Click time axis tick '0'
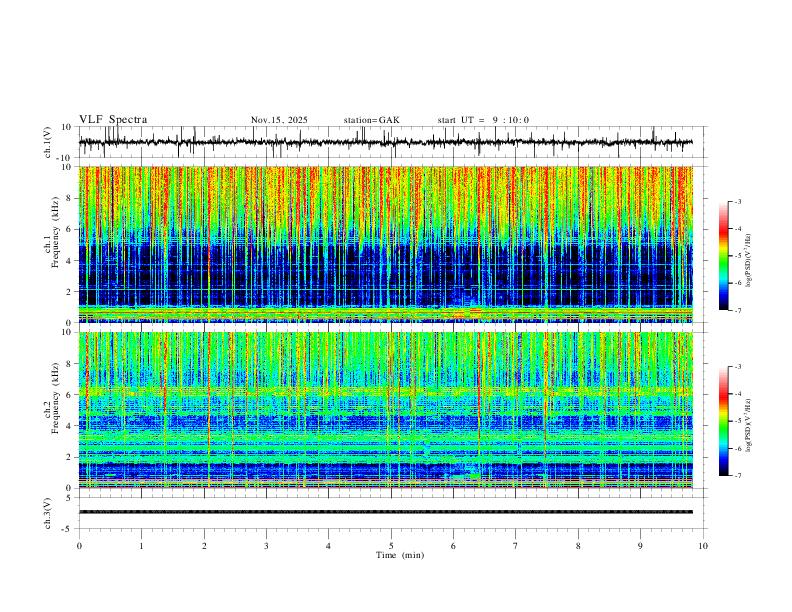The width and height of the screenshot is (792, 612). point(79,546)
